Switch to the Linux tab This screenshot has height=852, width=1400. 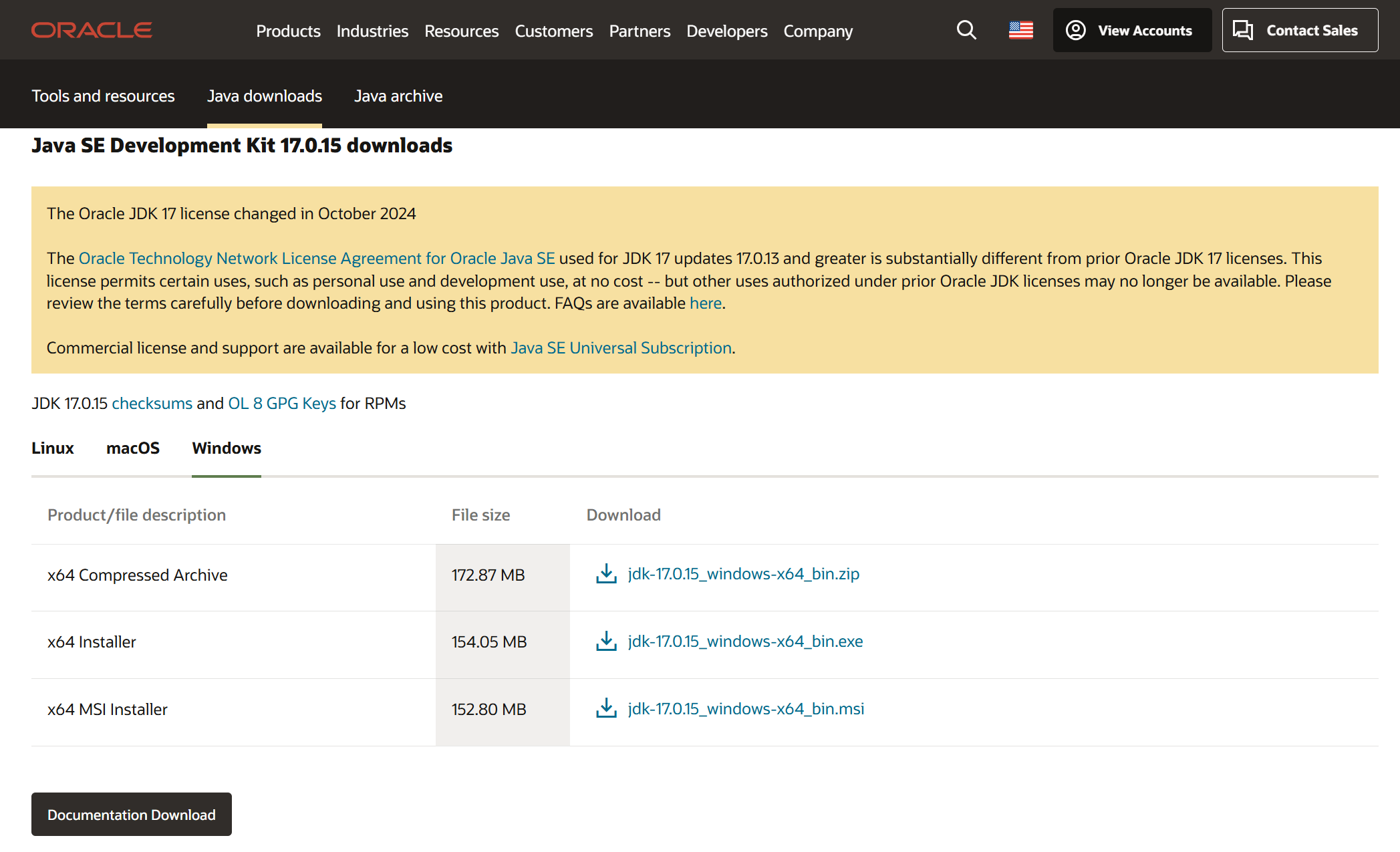point(53,448)
